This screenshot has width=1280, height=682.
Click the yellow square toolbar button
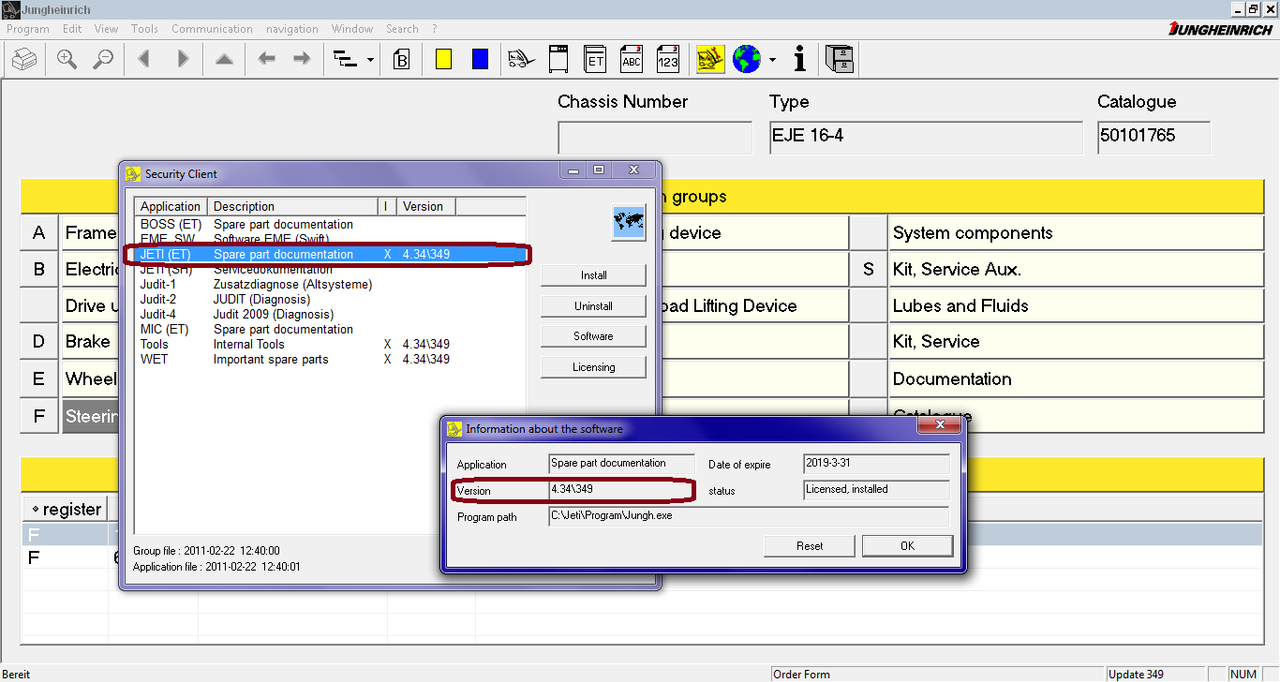pos(444,60)
